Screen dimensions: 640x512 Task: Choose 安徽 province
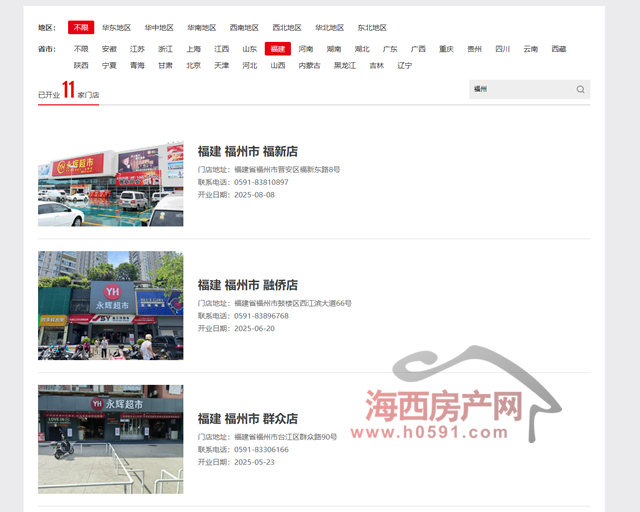pyautogui.click(x=109, y=49)
